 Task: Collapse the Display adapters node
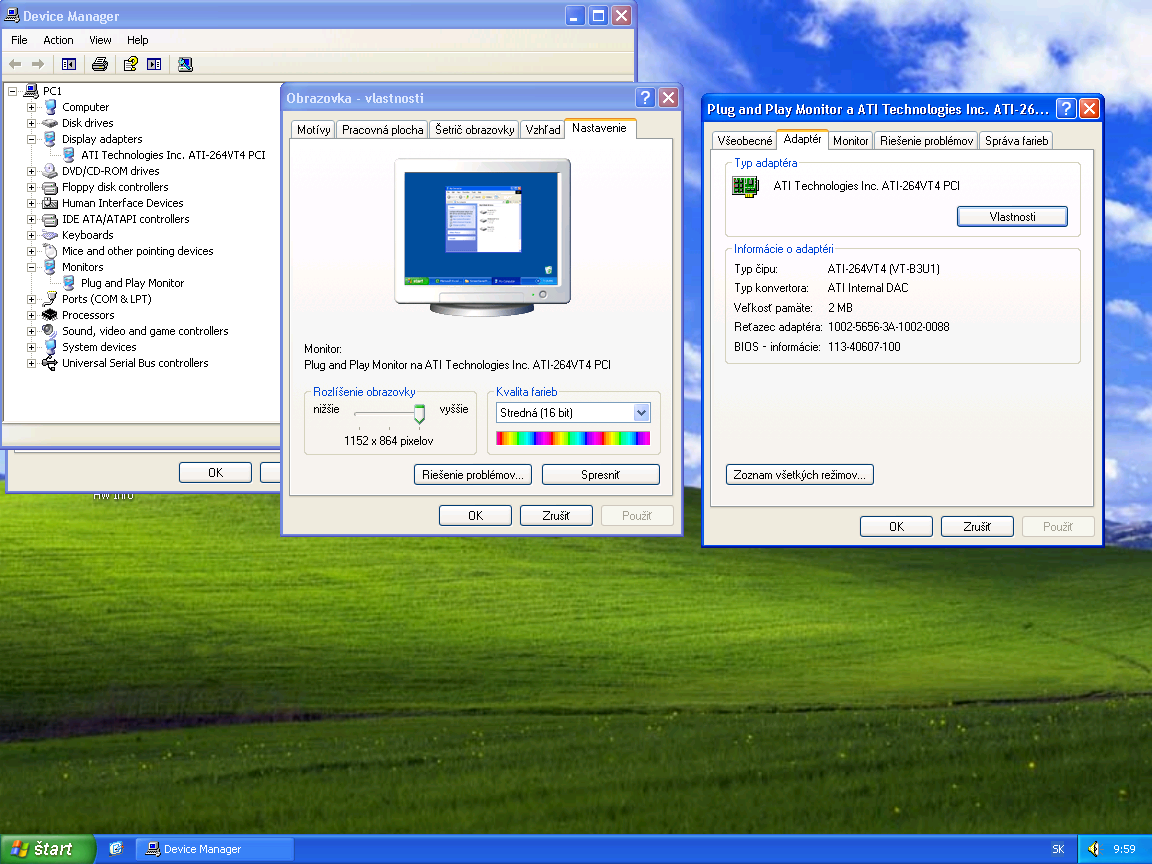tap(32, 139)
